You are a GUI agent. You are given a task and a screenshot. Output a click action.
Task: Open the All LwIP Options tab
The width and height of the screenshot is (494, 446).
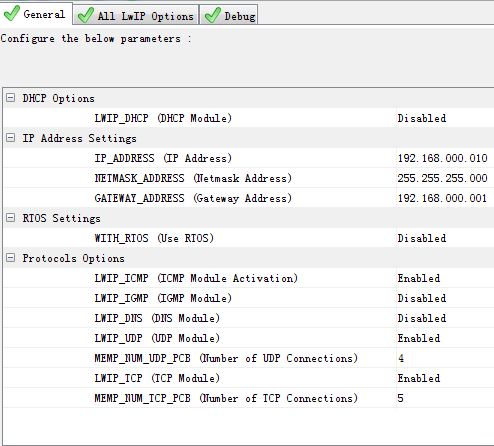(136, 15)
